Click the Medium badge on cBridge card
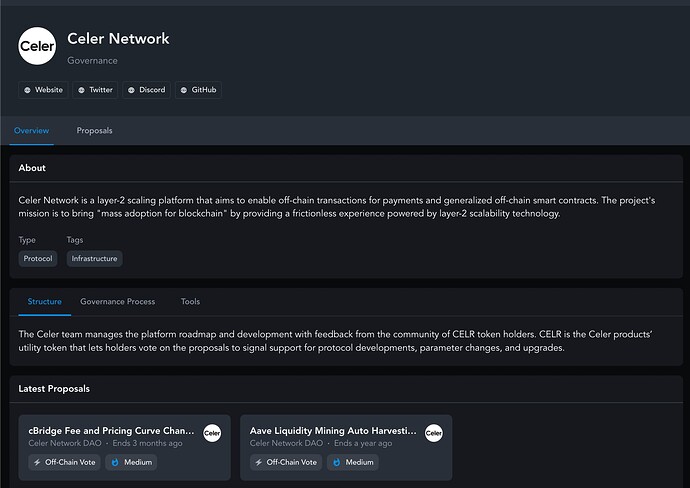The height and width of the screenshot is (488, 690). 131,462
